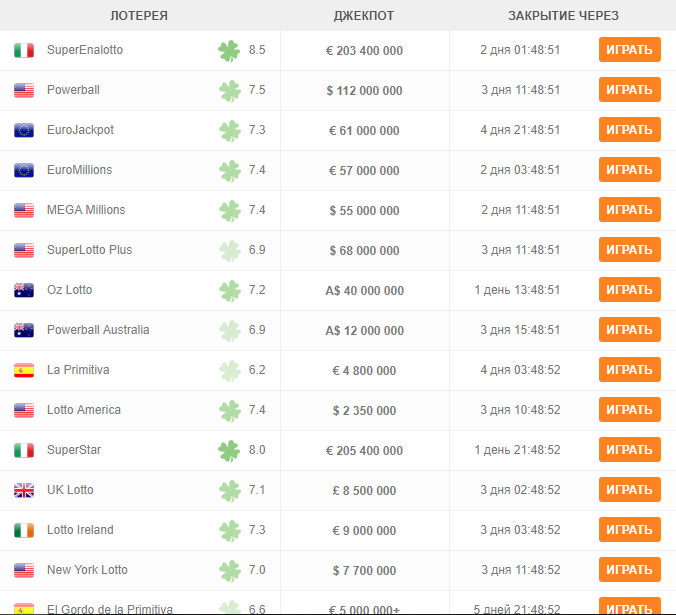Image resolution: width=676 pixels, height=615 pixels.
Task: Click the clover rating icon for SuperEnalotto
Action: click(x=229, y=51)
